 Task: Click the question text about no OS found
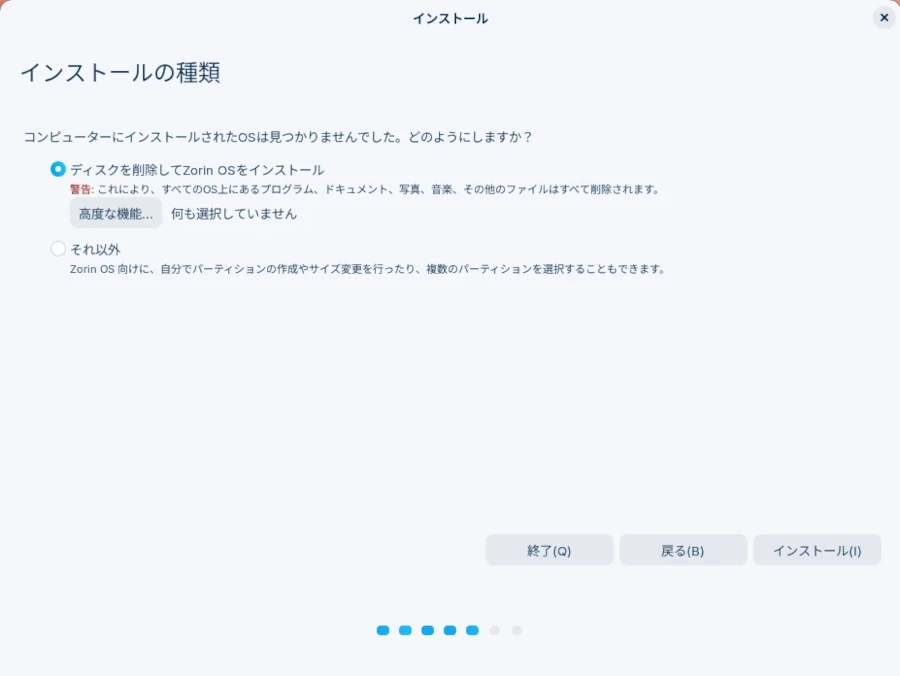pyautogui.click(x=278, y=137)
